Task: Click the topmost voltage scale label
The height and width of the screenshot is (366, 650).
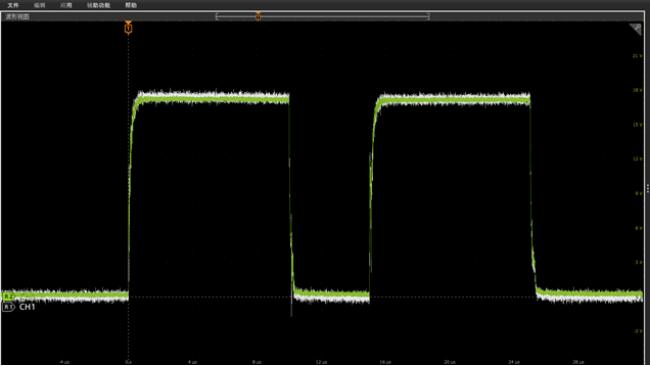Action: point(638,56)
